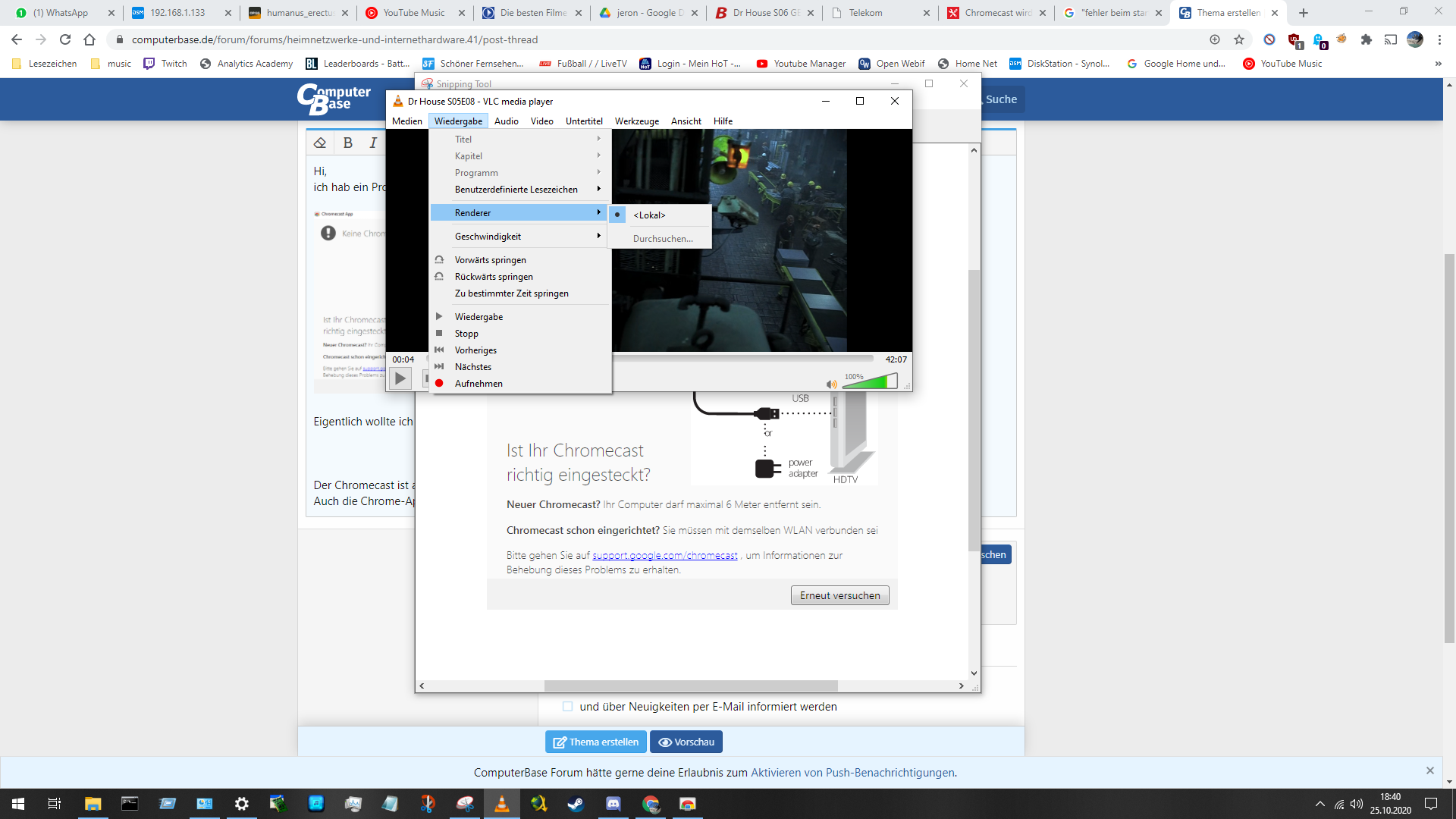Image resolution: width=1456 pixels, height=819 pixels.
Task: Click the red Aufnehmen record entry
Action: click(479, 384)
